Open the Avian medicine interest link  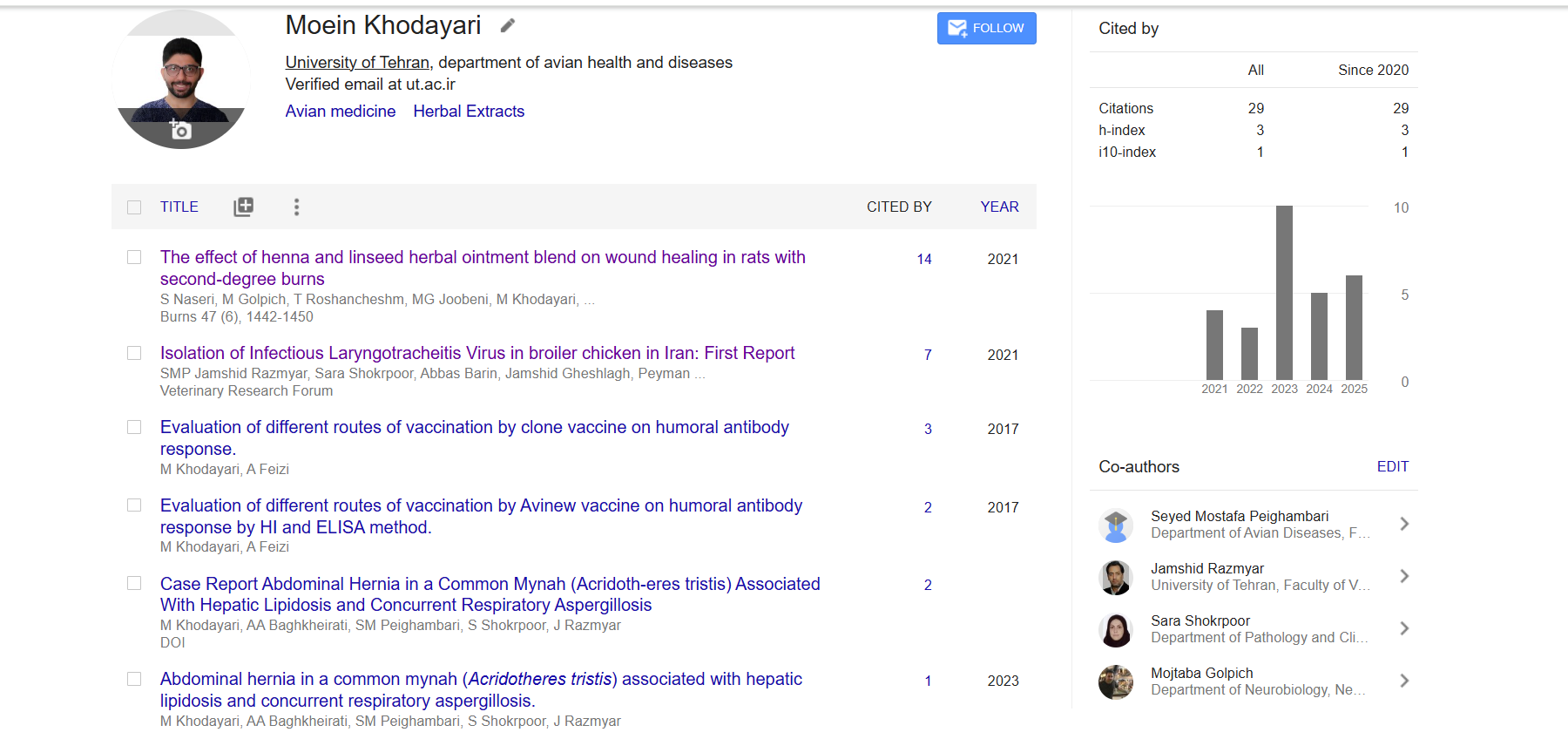coord(340,112)
